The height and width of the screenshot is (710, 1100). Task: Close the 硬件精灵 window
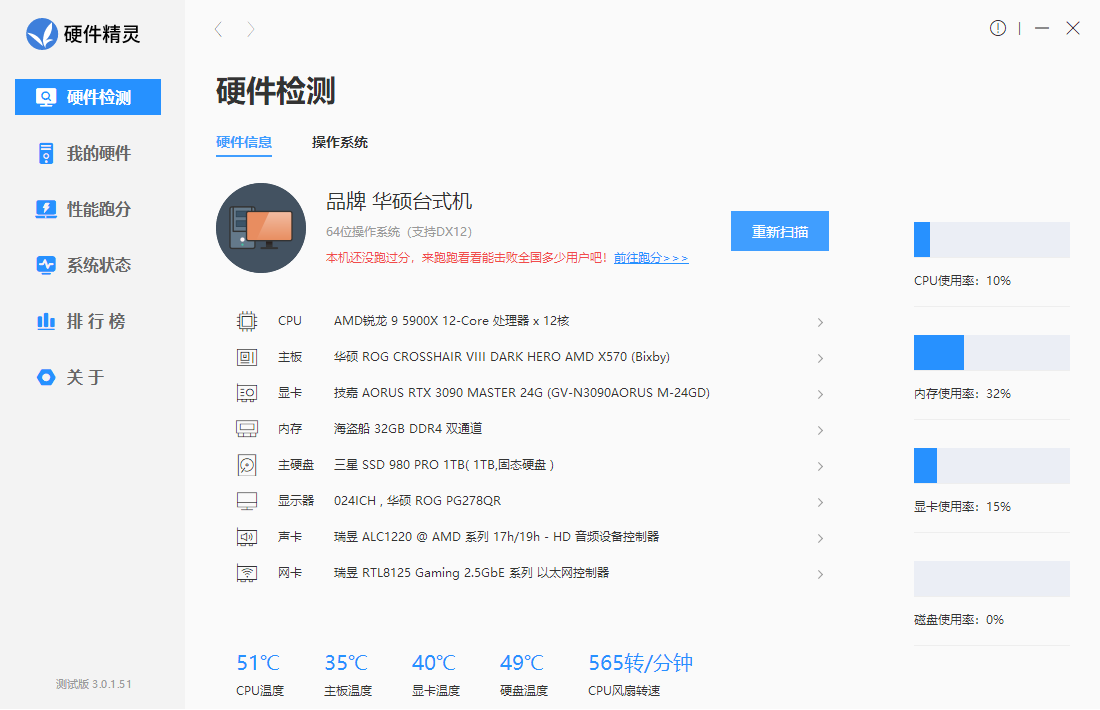[1073, 28]
